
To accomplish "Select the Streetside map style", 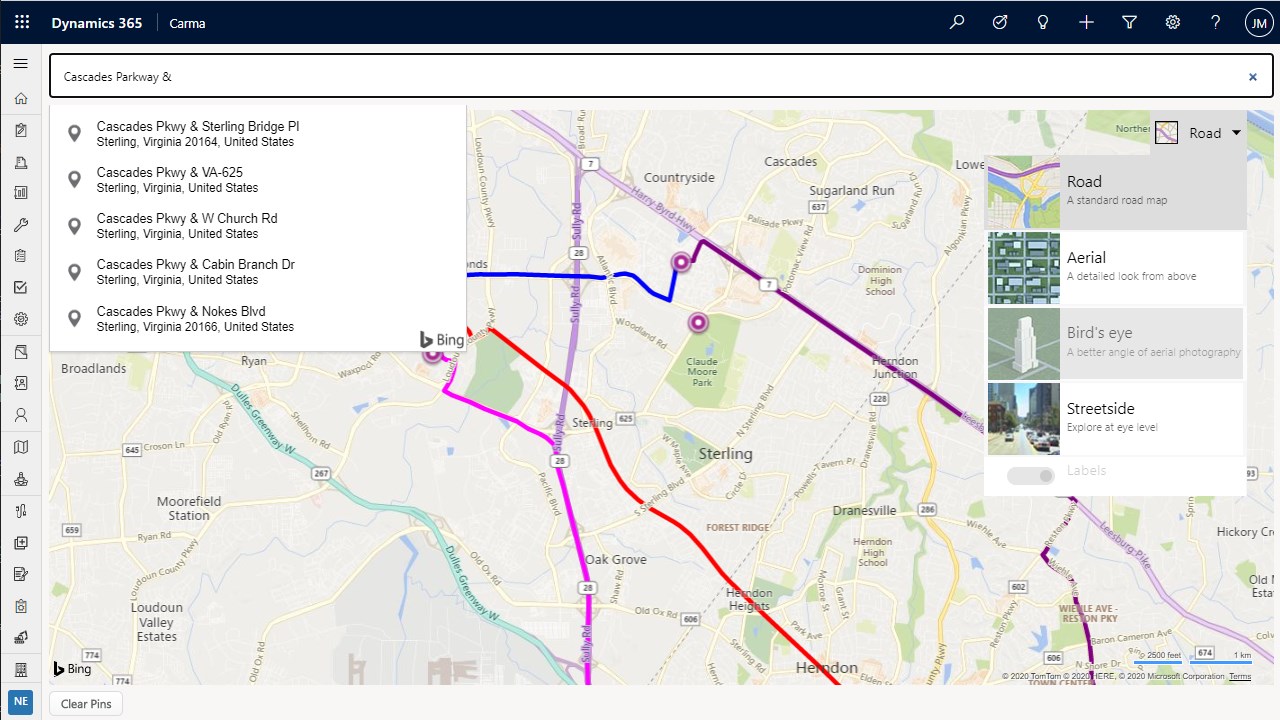I will click(x=1115, y=418).
